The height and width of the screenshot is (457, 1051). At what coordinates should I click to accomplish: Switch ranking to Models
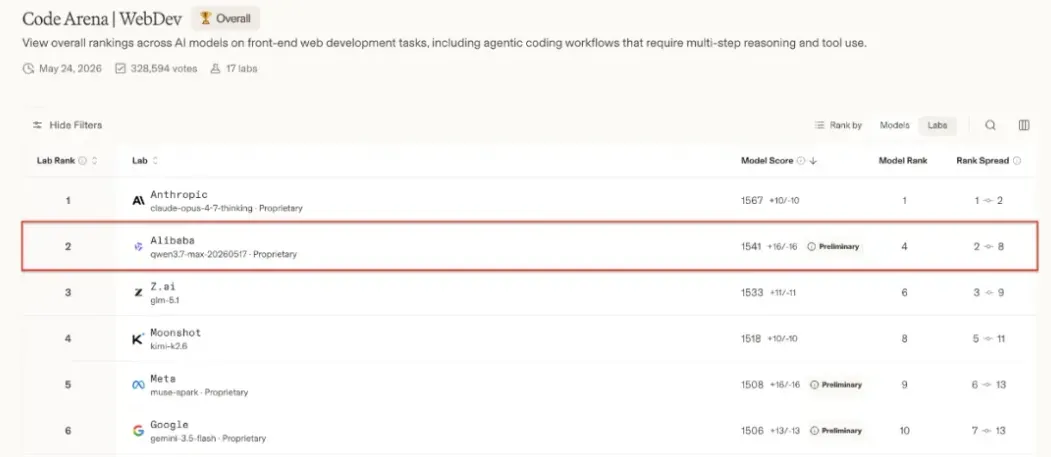pos(894,125)
